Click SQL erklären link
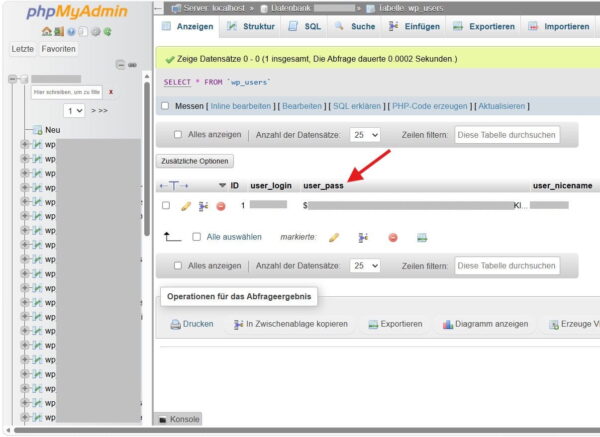 357,106
